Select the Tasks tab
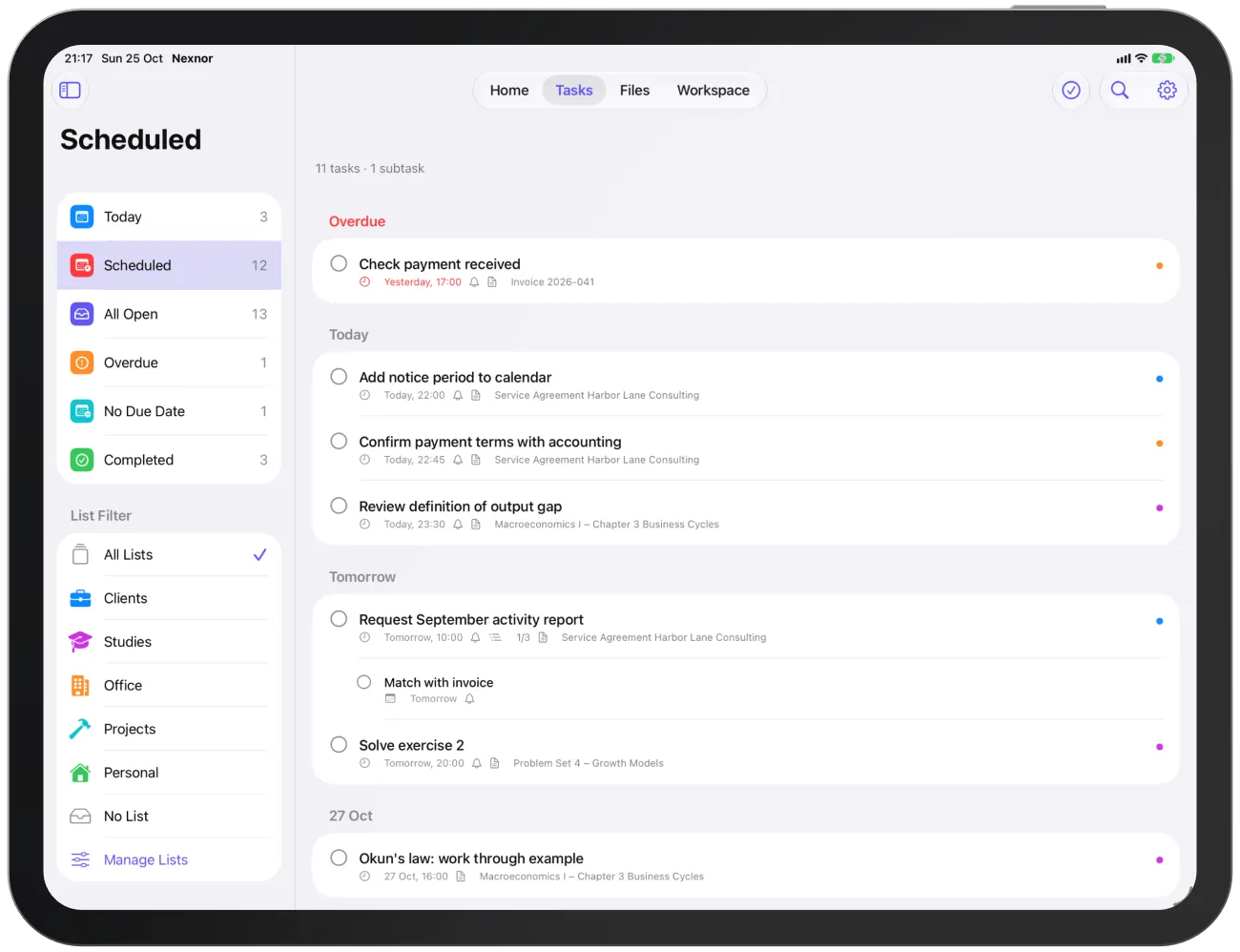This screenshot has height=952, width=1240. click(574, 91)
